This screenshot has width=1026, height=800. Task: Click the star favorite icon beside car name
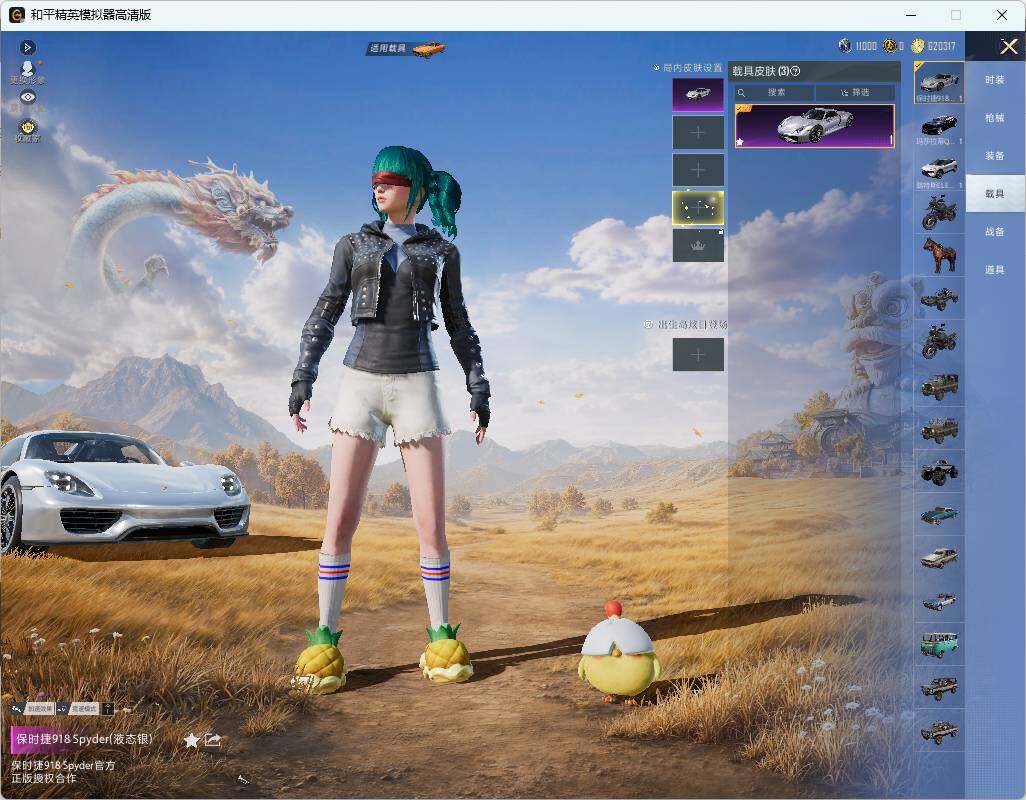pos(191,740)
